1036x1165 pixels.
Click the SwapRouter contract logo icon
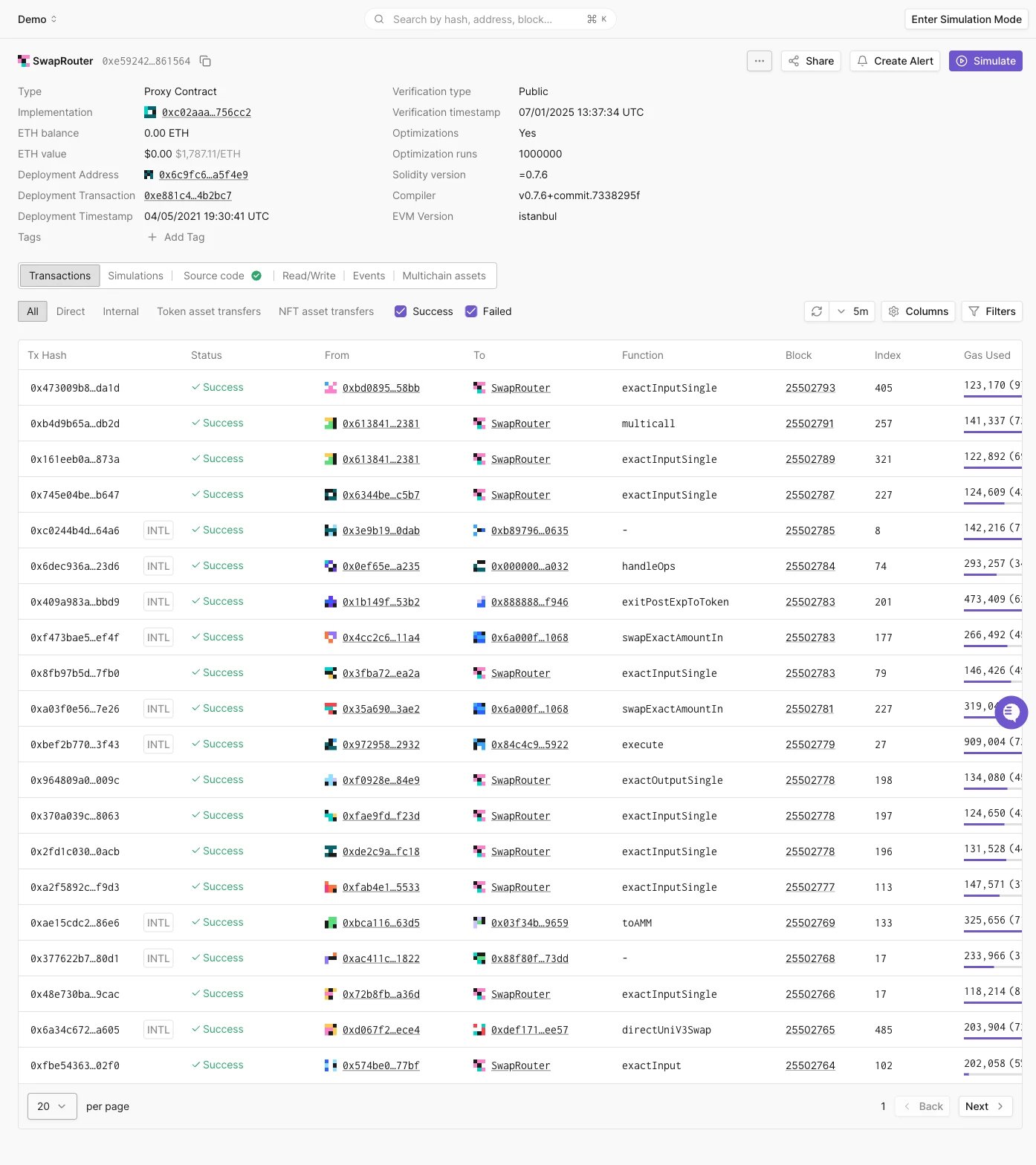[x=24, y=61]
